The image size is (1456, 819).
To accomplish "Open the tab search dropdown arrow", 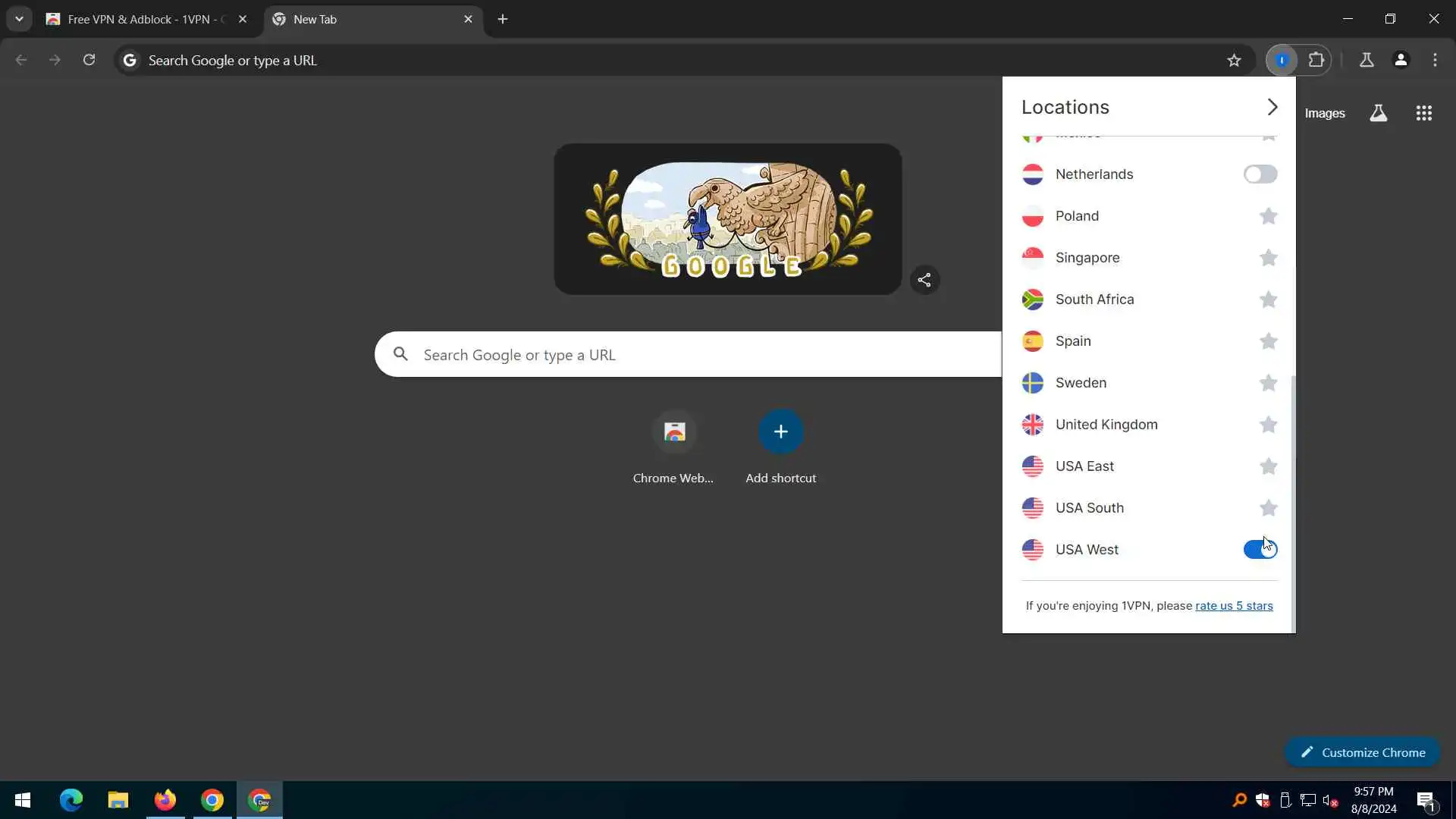I will point(19,19).
